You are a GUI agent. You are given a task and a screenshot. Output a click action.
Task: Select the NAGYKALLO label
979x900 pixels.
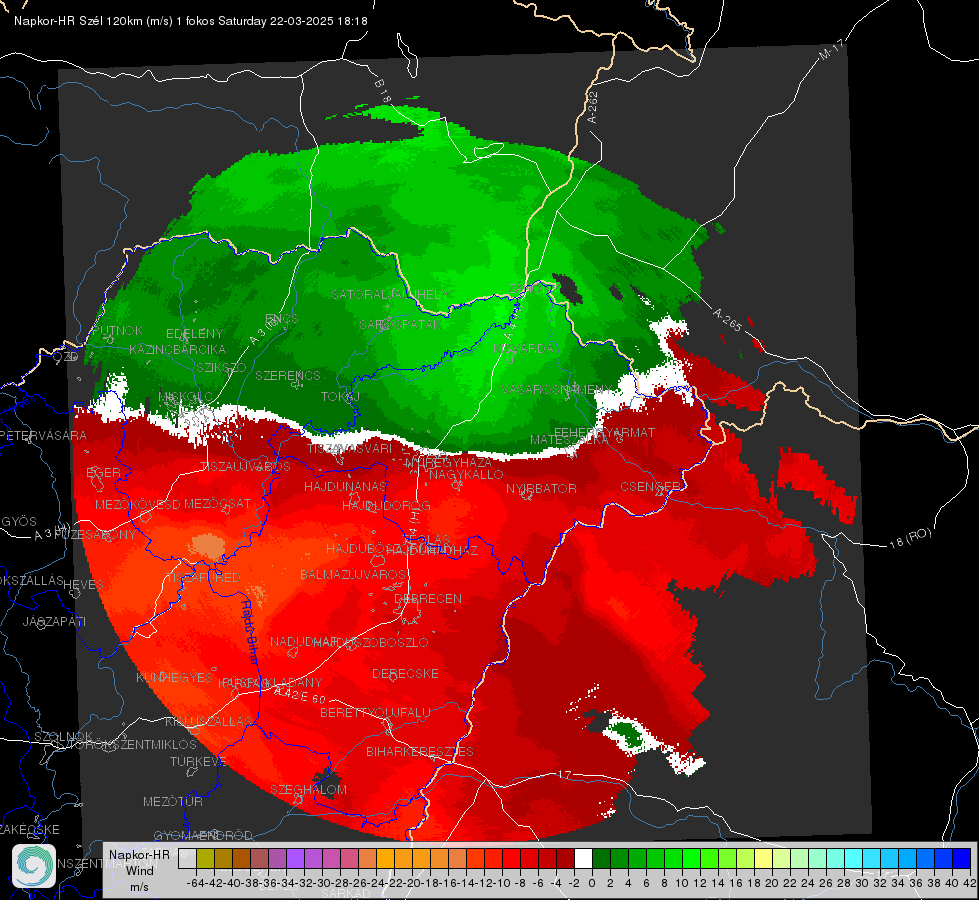466,475
